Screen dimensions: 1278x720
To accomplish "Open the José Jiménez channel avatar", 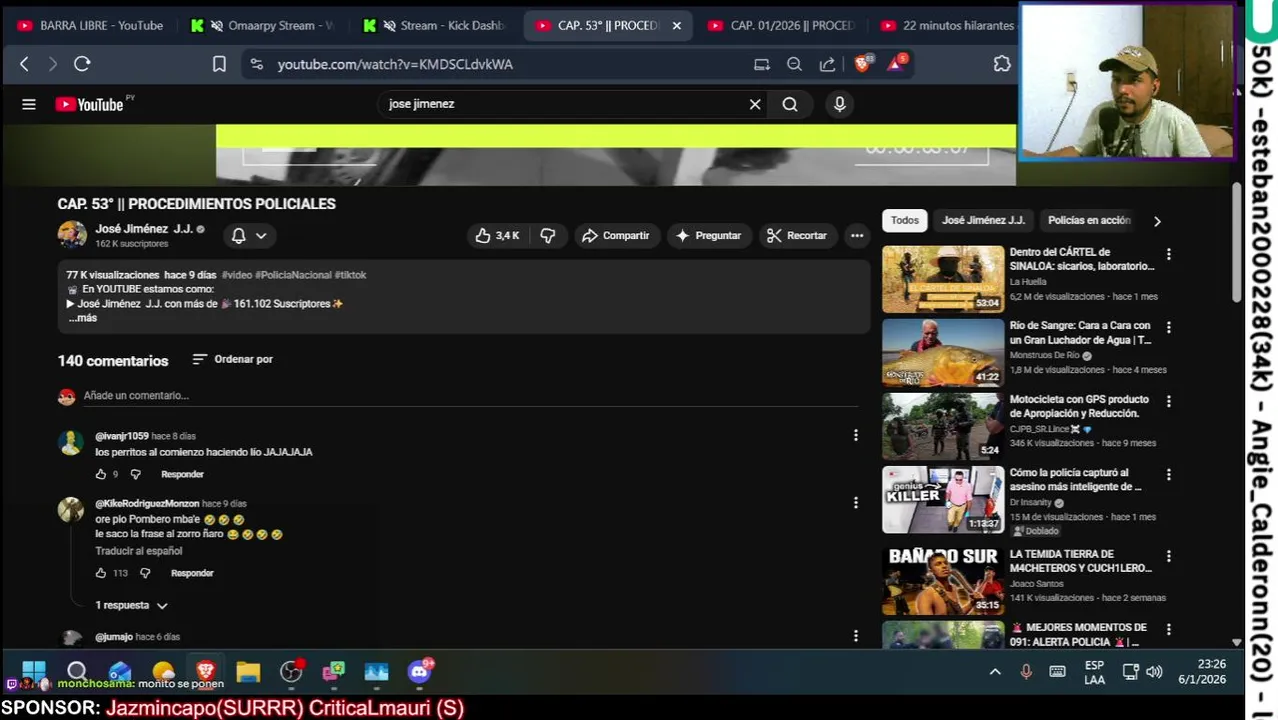I will (x=72, y=235).
